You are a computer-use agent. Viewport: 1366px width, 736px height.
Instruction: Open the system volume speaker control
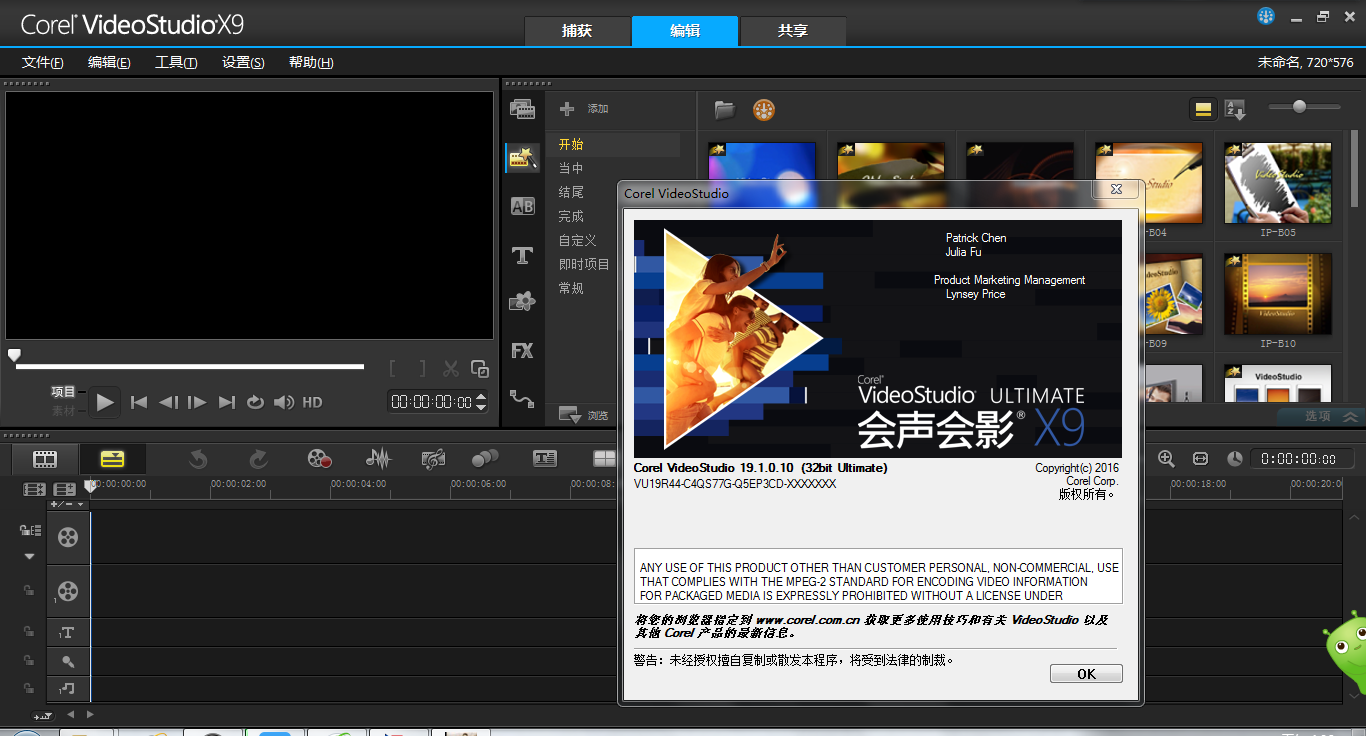[x=284, y=402]
